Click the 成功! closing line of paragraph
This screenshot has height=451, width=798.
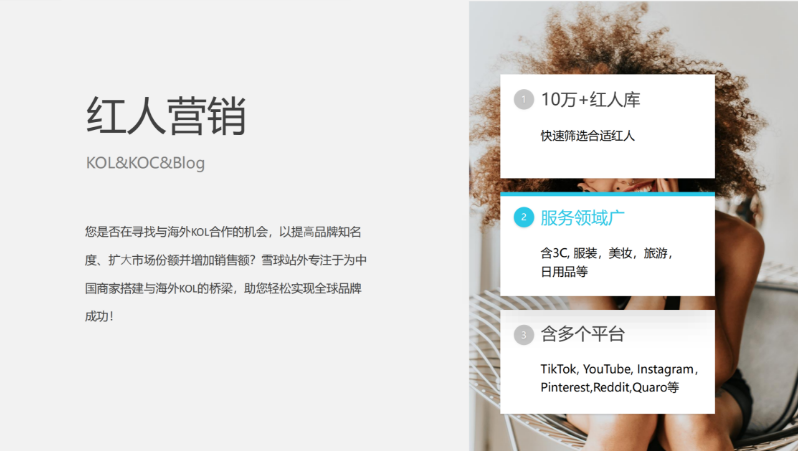click(99, 317)
